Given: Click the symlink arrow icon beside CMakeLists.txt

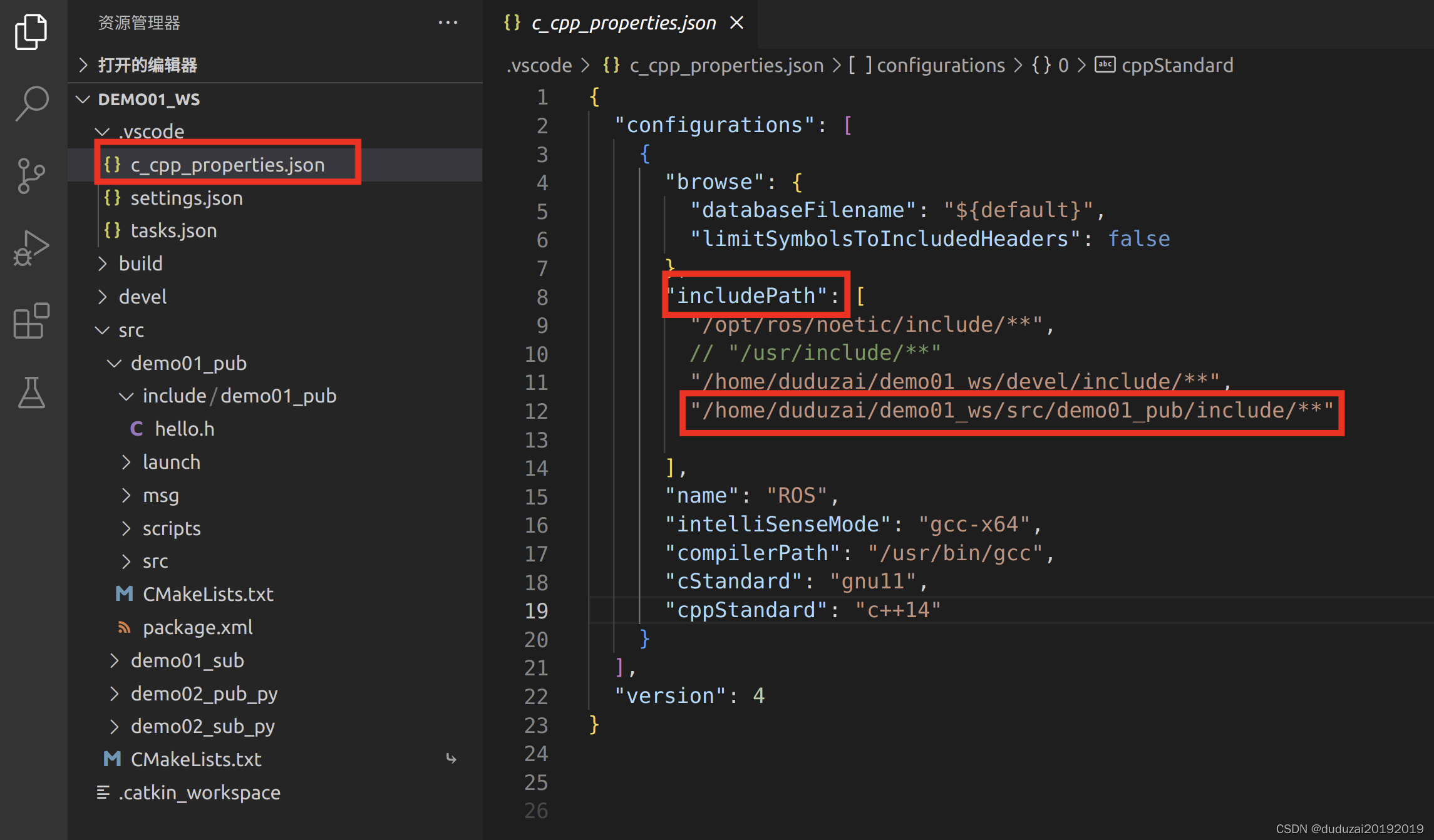Looking at the screenshot, I should tap(451, 759).
